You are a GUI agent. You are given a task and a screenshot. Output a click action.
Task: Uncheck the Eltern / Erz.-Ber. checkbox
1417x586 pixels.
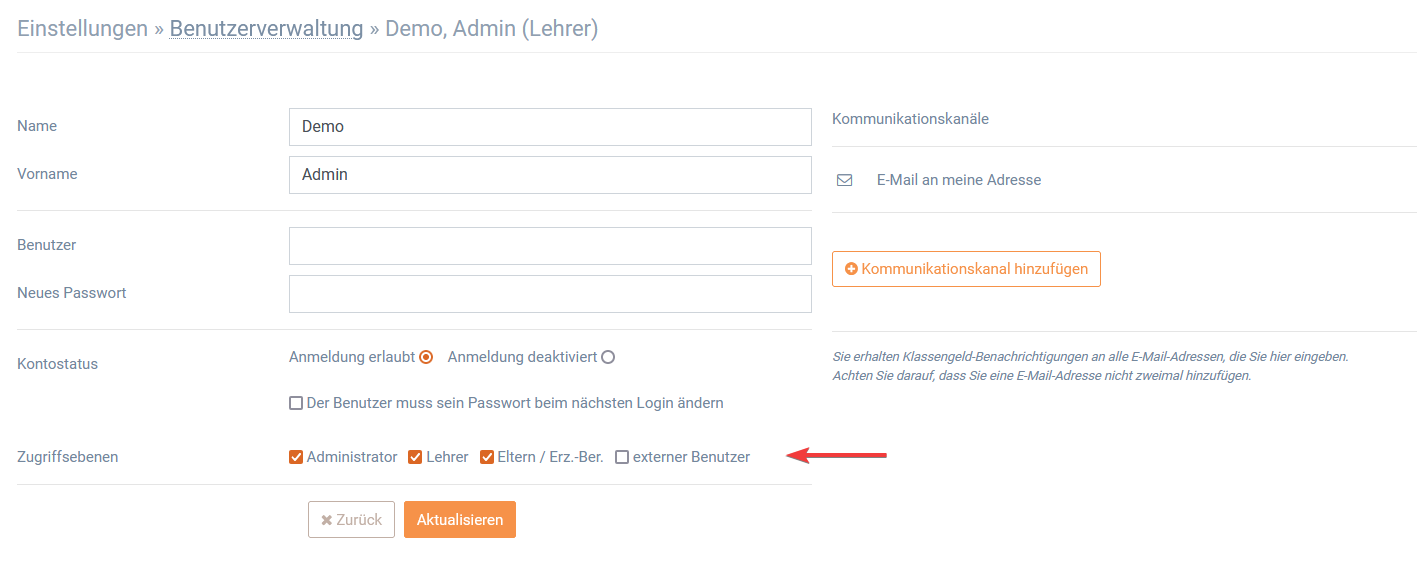(487, 457)
